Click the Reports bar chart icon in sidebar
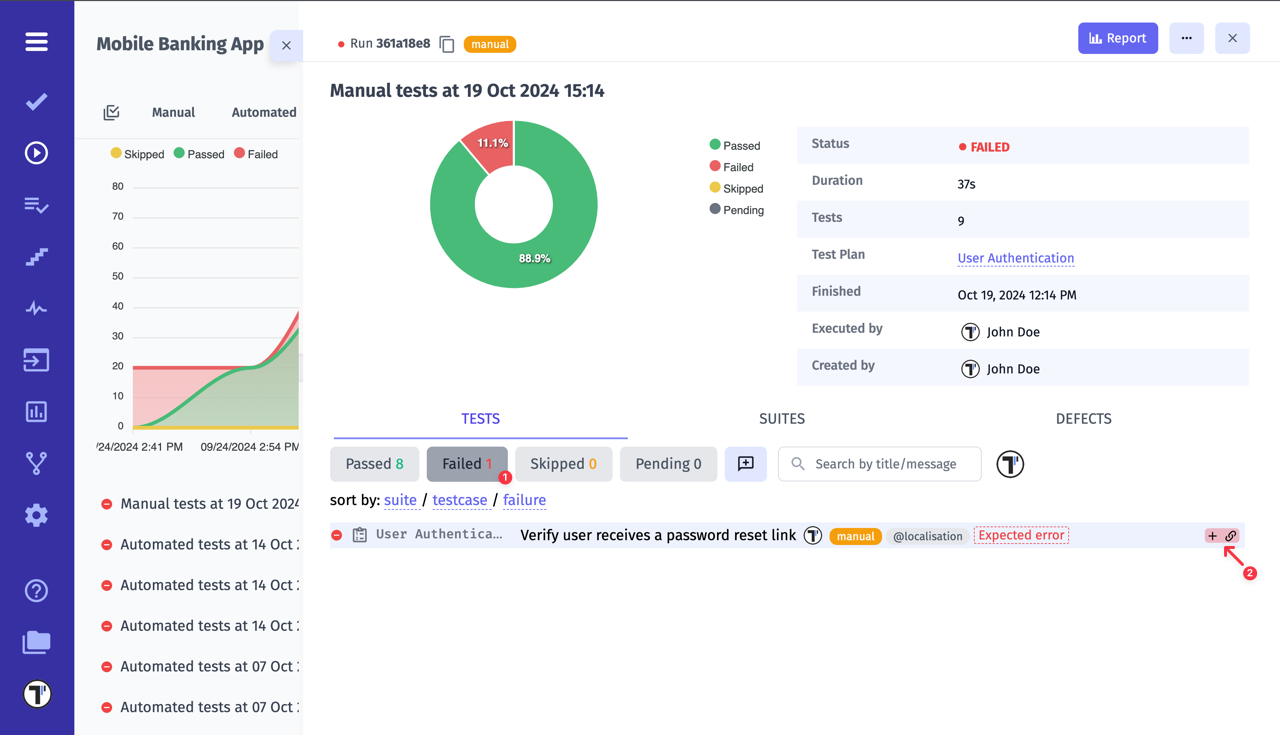 36,411
